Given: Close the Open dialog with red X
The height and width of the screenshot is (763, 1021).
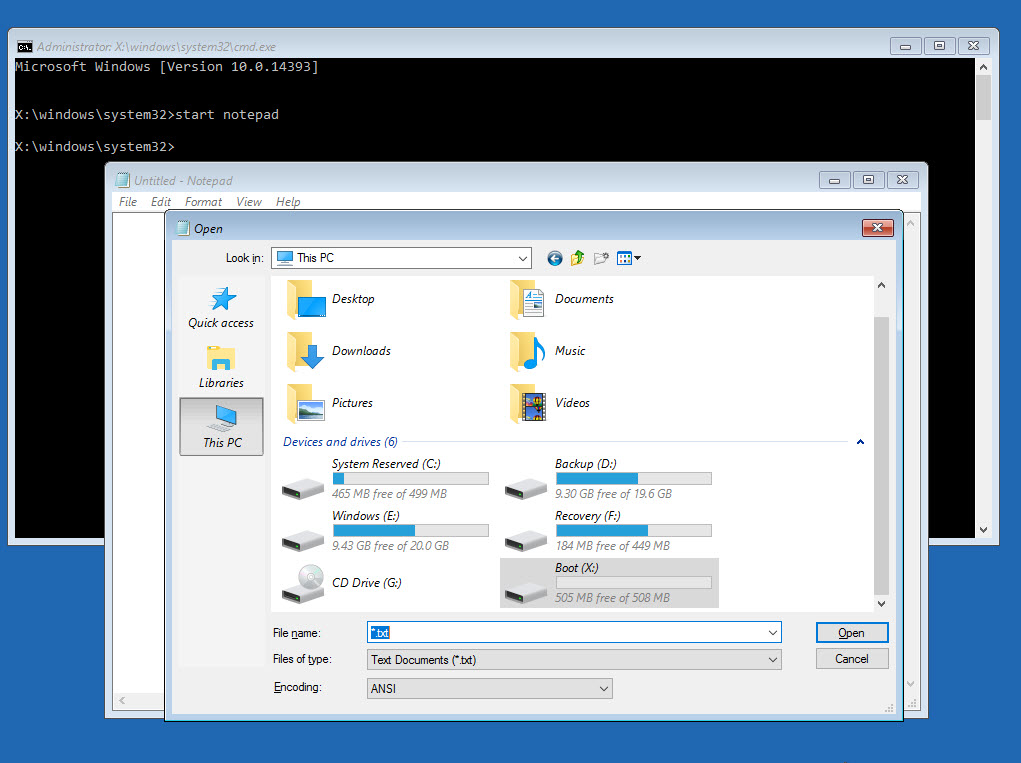Looking at the screenshot, I should coord(877,228).
